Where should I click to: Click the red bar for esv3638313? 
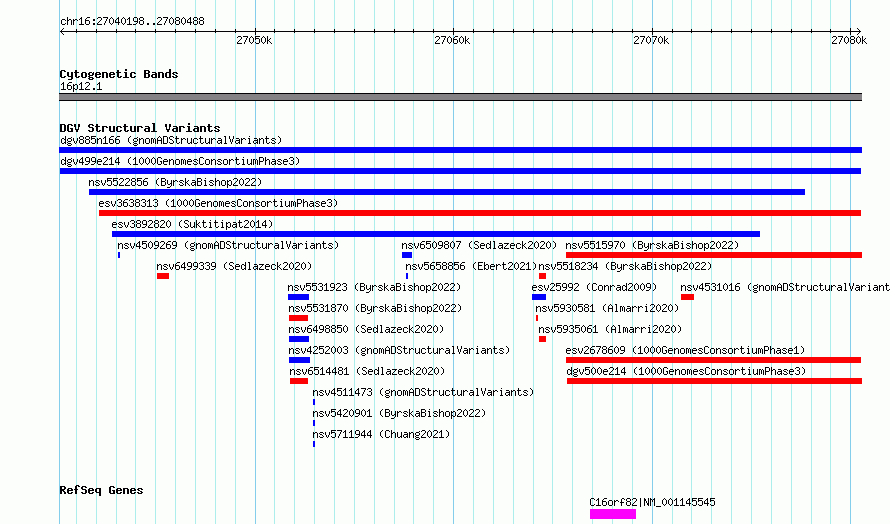[480, 213]
